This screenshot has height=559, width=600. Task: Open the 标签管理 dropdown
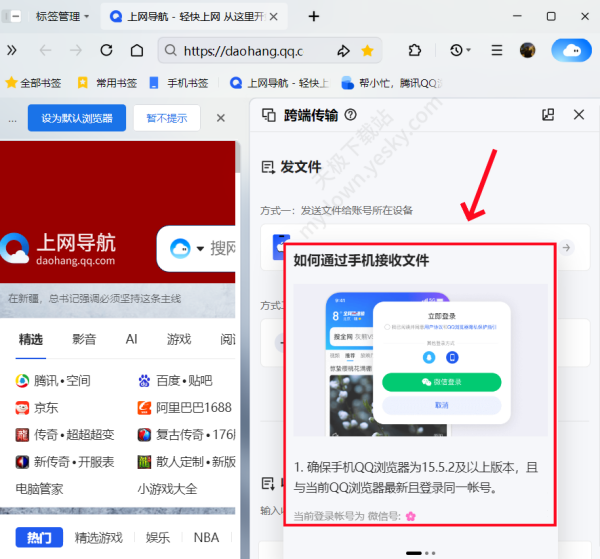click(x=61, y=16)
